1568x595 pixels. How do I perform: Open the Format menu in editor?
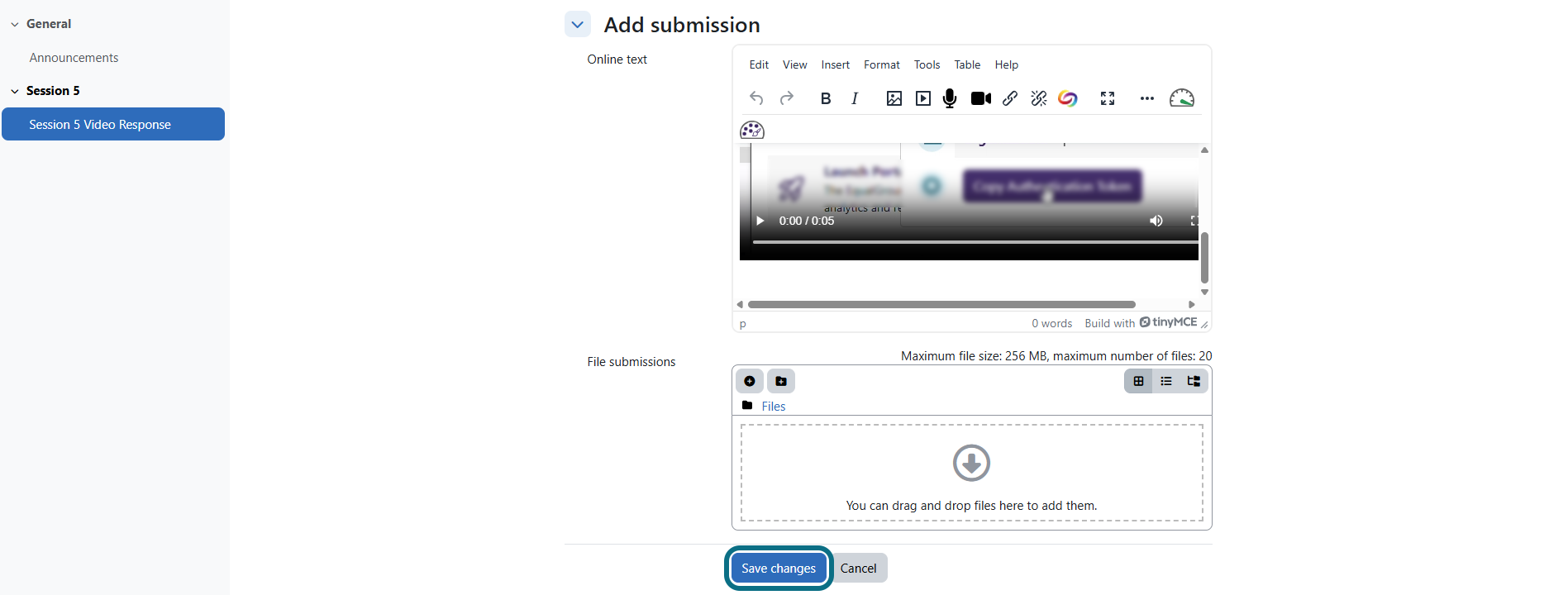pos(882,64)
